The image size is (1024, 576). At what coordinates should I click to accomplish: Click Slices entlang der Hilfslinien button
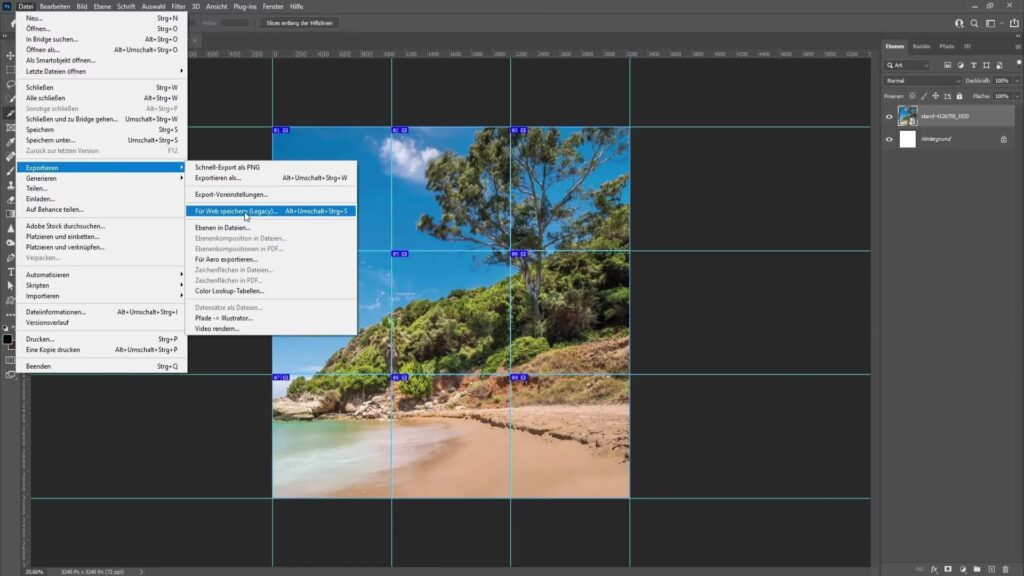(x=299, y=22)
